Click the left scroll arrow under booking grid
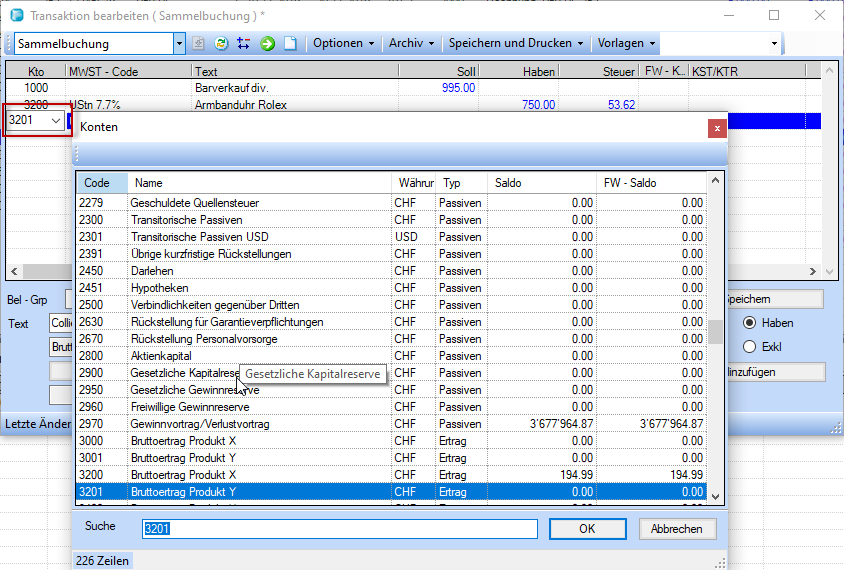This screenshot has width=844, height=570. tap(13, 272)
